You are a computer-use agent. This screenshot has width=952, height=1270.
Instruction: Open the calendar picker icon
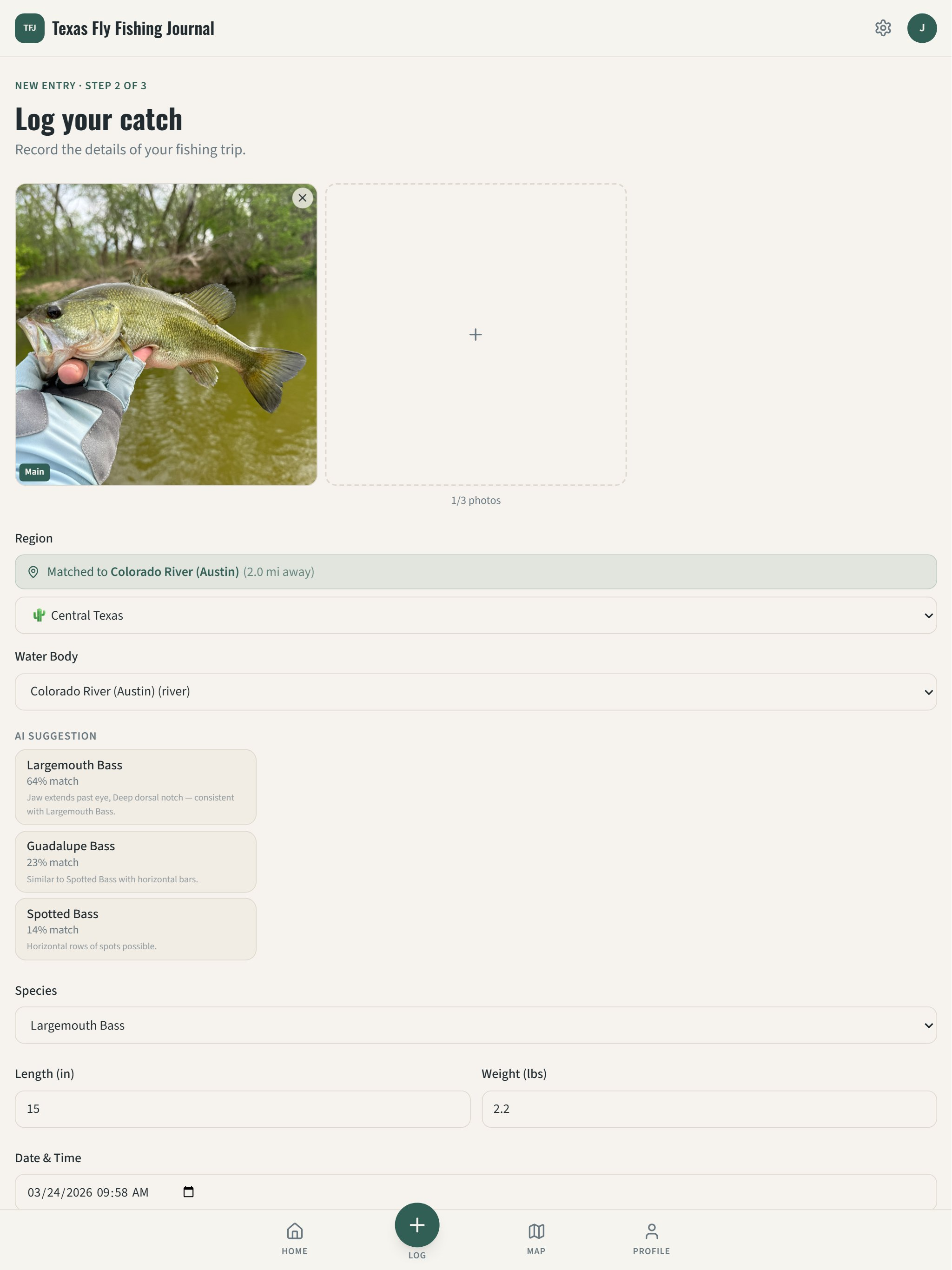188,1192
